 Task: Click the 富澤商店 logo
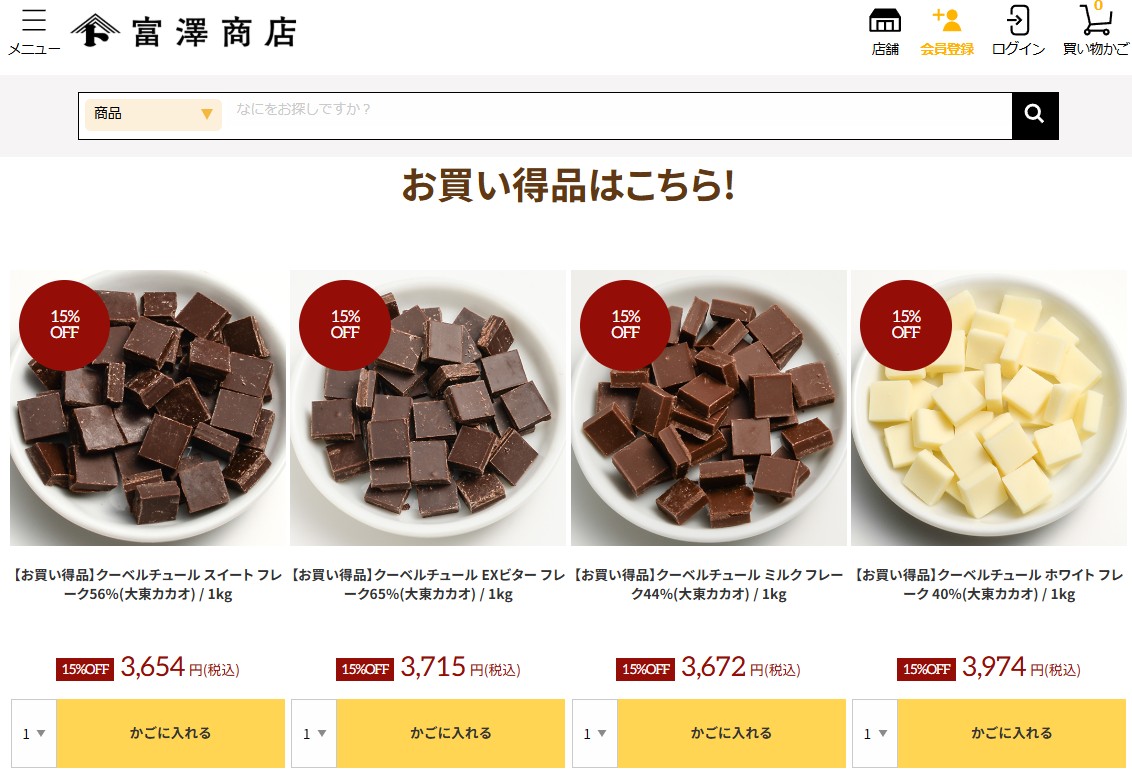(184, 32)
